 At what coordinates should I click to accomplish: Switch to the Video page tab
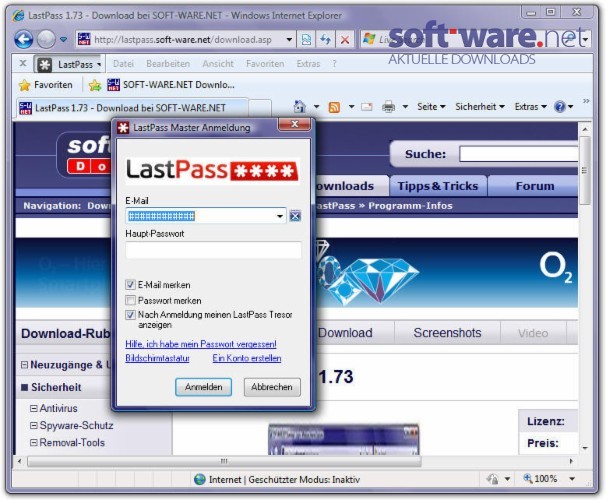pyautogui.click(x=533, y=333)
